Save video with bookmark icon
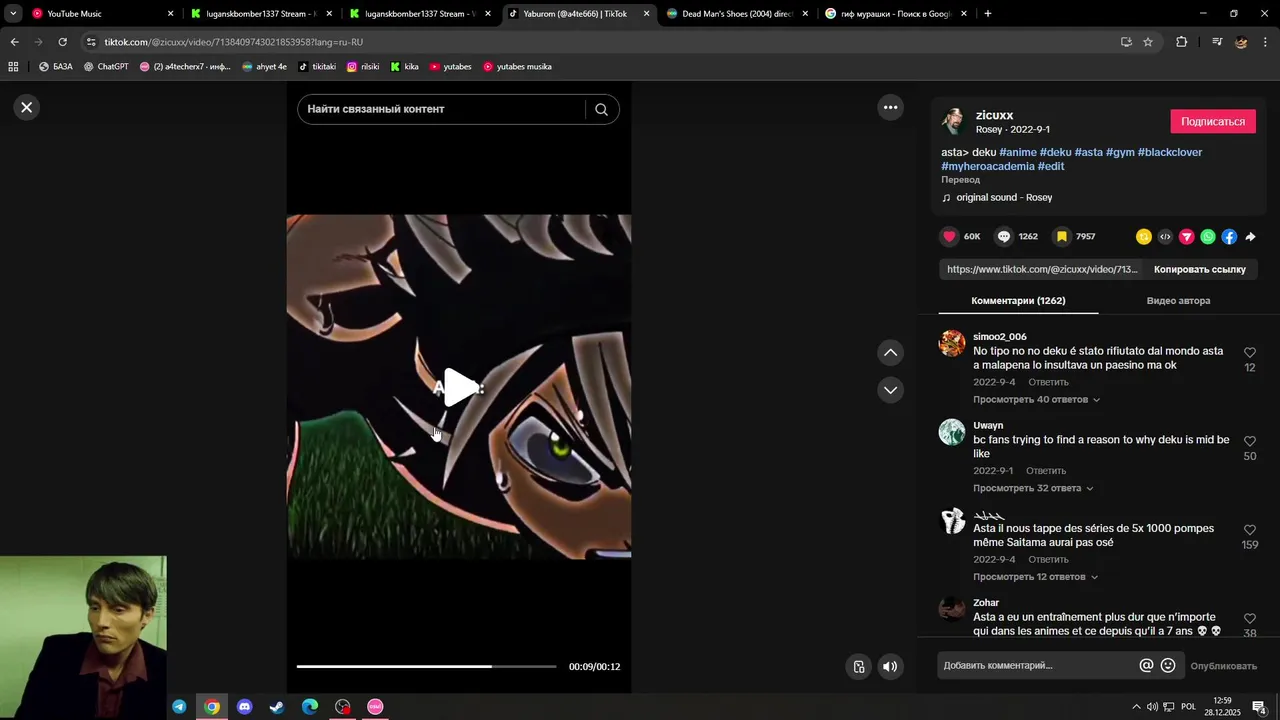Screen dimensions: 1280x720 [x=1062, y=236]
